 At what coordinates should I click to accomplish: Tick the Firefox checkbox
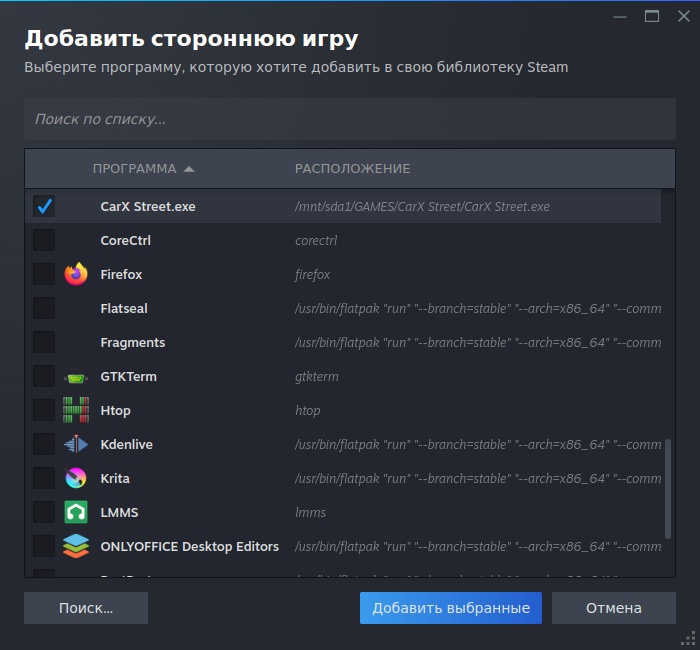click(44, 274)
